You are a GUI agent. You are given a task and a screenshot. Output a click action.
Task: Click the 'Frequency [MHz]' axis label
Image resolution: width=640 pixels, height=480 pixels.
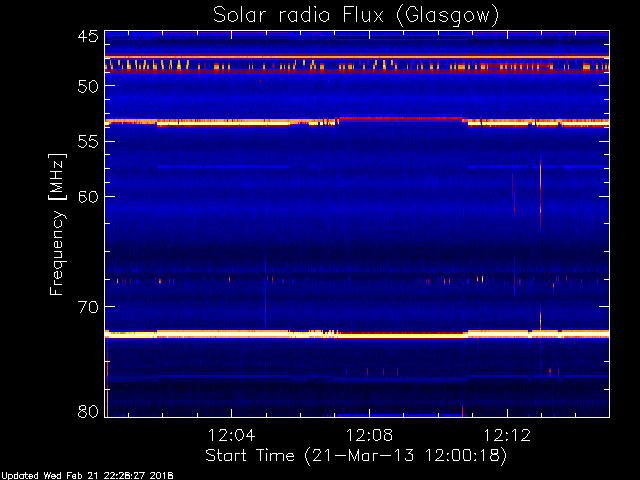57,224
